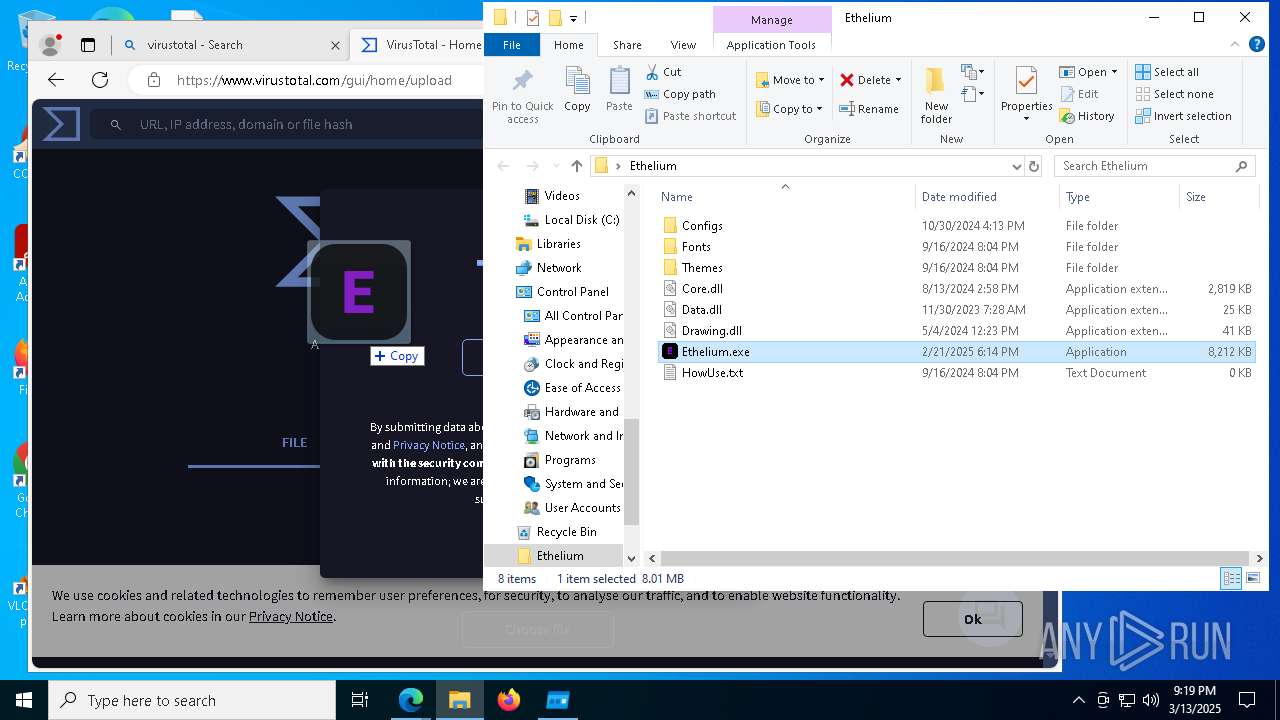Open Microsoft Edge from taskbar
The height and width of the screenshot is (720, 1280).
(411, 700)
